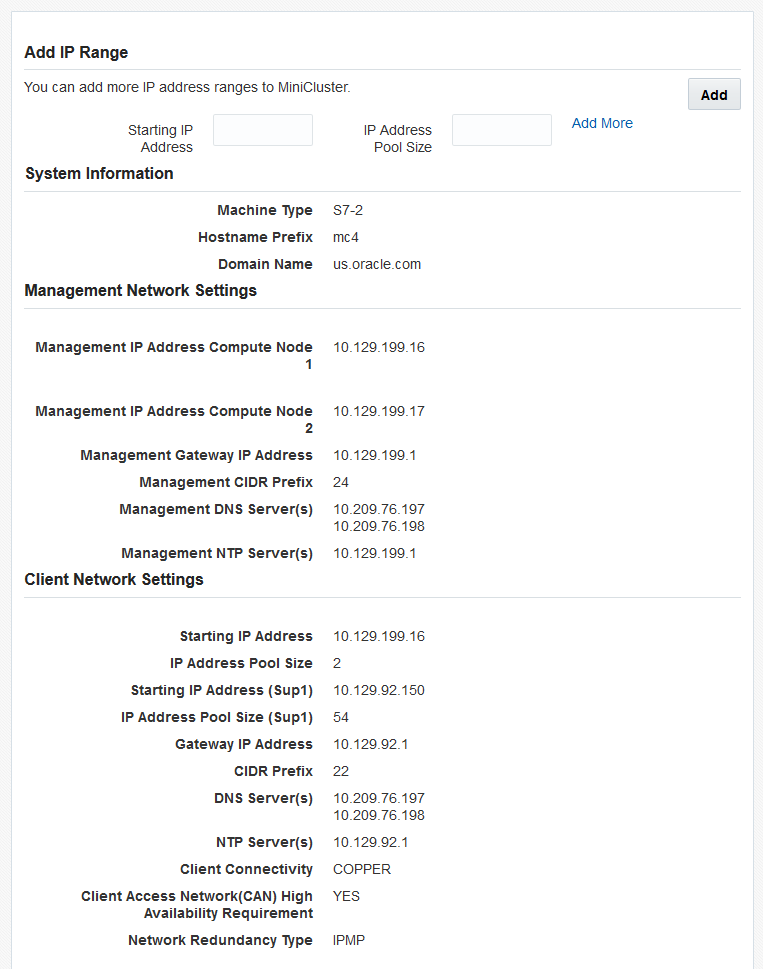Select Sup1 pool size value 54
Image resolution: width=763 pixels, height=969 pixels.
[x=341, y=718]
